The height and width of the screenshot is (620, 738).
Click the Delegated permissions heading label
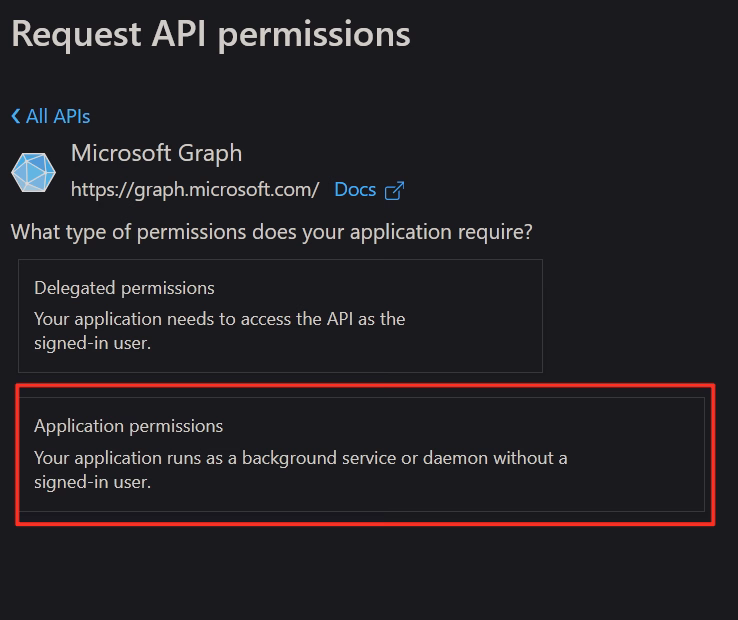click(x=124, y=288)
